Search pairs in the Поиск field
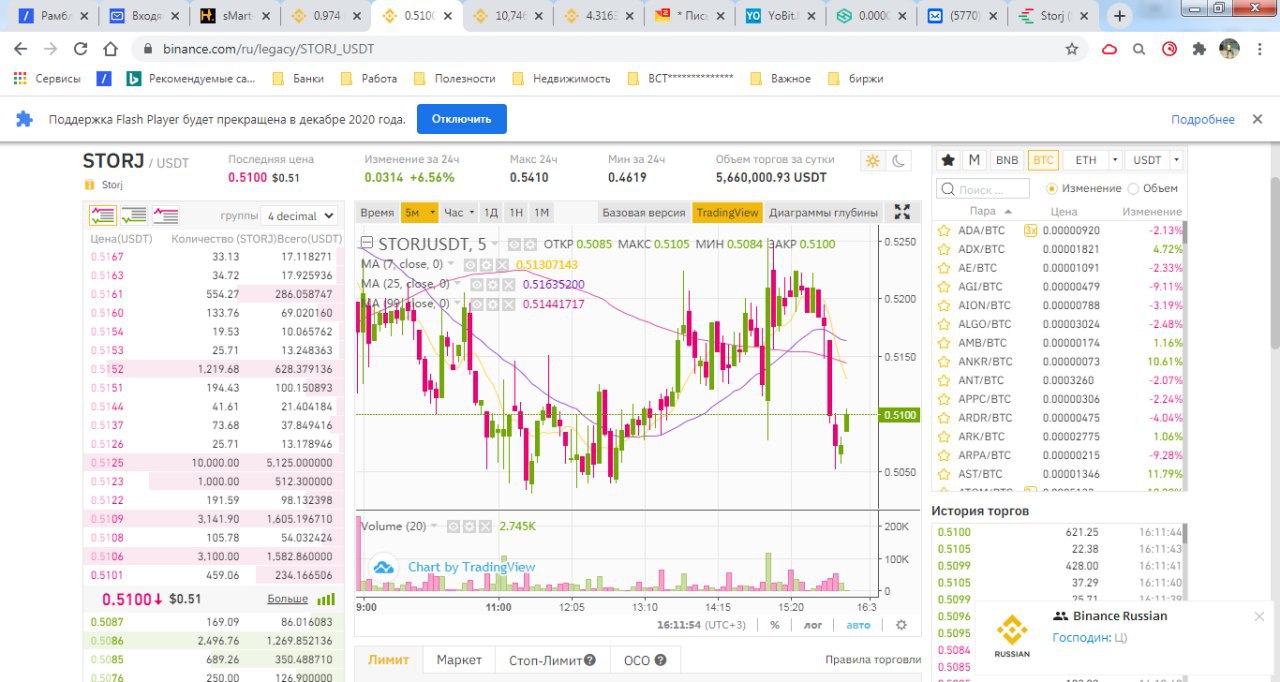 click(983, 189)
